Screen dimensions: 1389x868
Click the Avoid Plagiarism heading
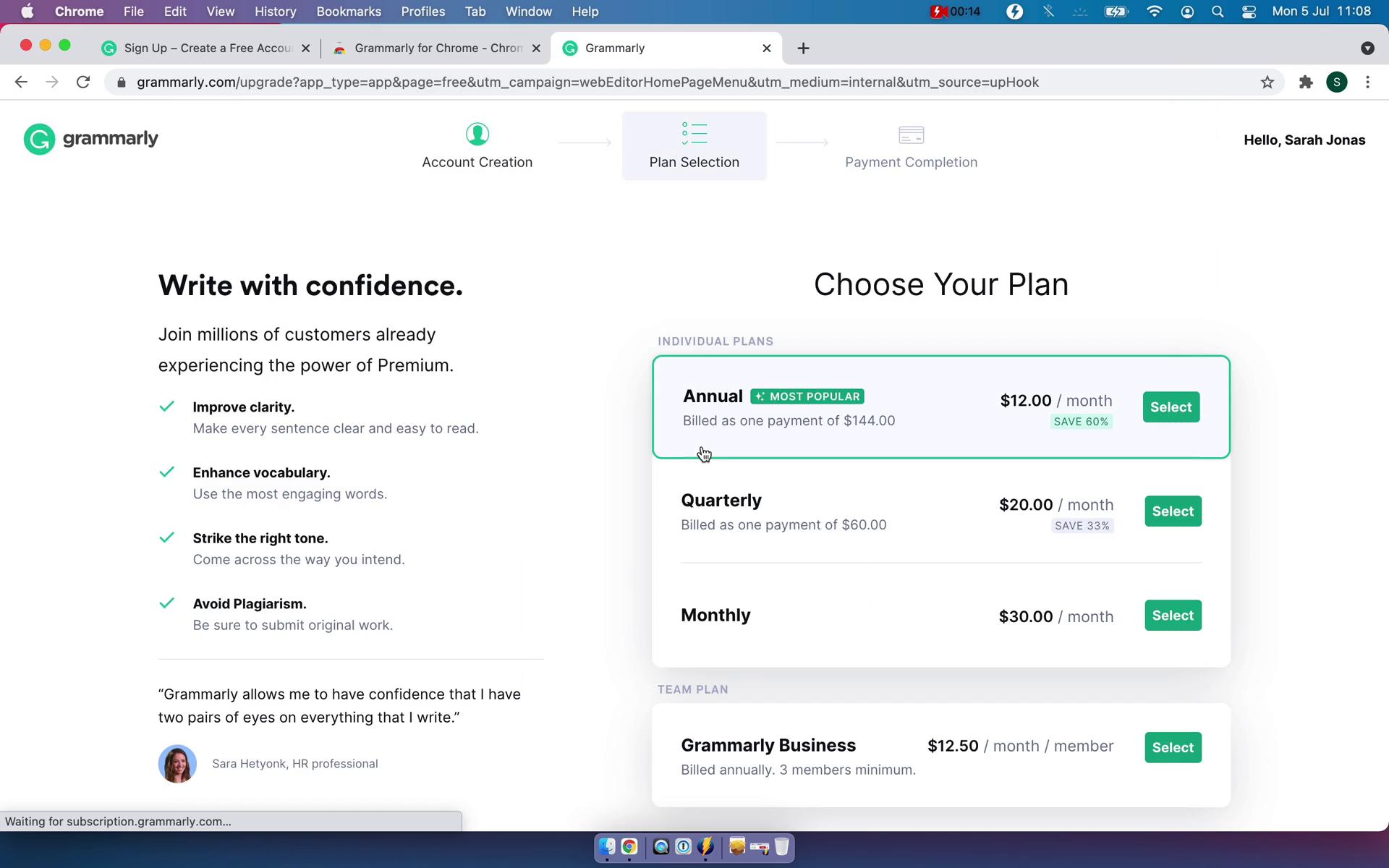[x=250, y=604]
